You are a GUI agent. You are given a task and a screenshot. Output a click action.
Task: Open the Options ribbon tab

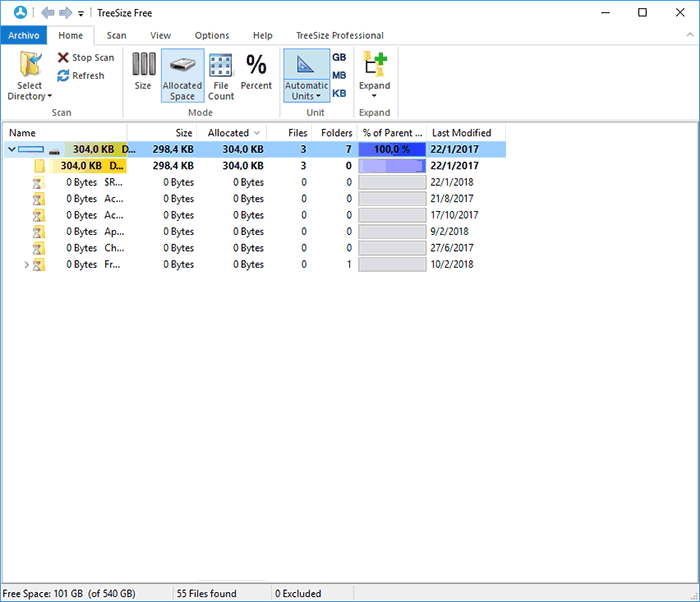pos(212,35)
